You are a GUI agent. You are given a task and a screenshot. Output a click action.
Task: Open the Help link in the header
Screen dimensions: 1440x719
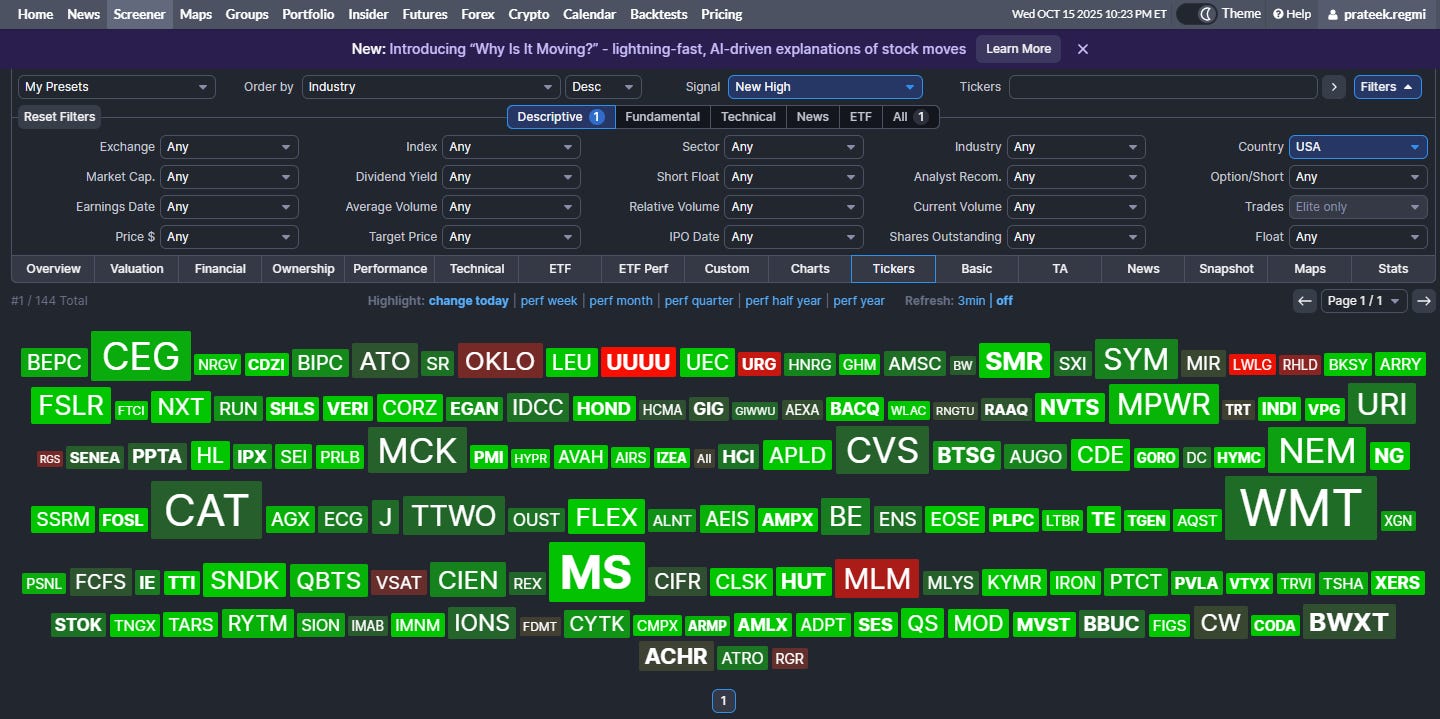1292,14
